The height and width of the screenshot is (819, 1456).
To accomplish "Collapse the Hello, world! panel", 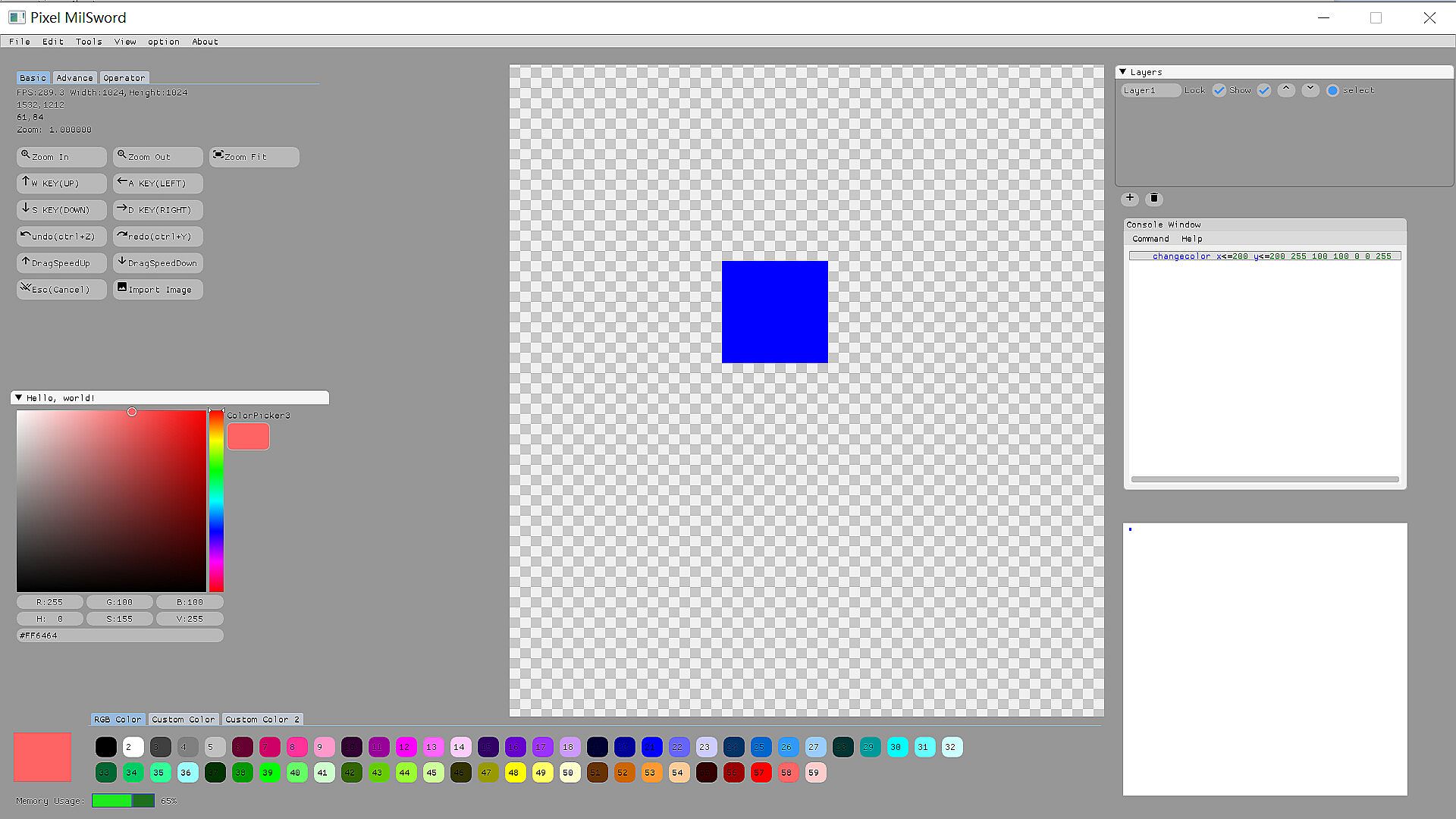I will [x=19, y=397].
